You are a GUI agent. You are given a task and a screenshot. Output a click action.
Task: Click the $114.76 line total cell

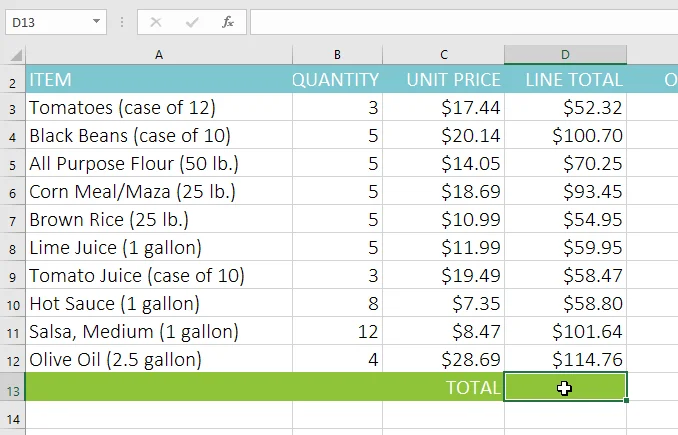click(565, 359)
